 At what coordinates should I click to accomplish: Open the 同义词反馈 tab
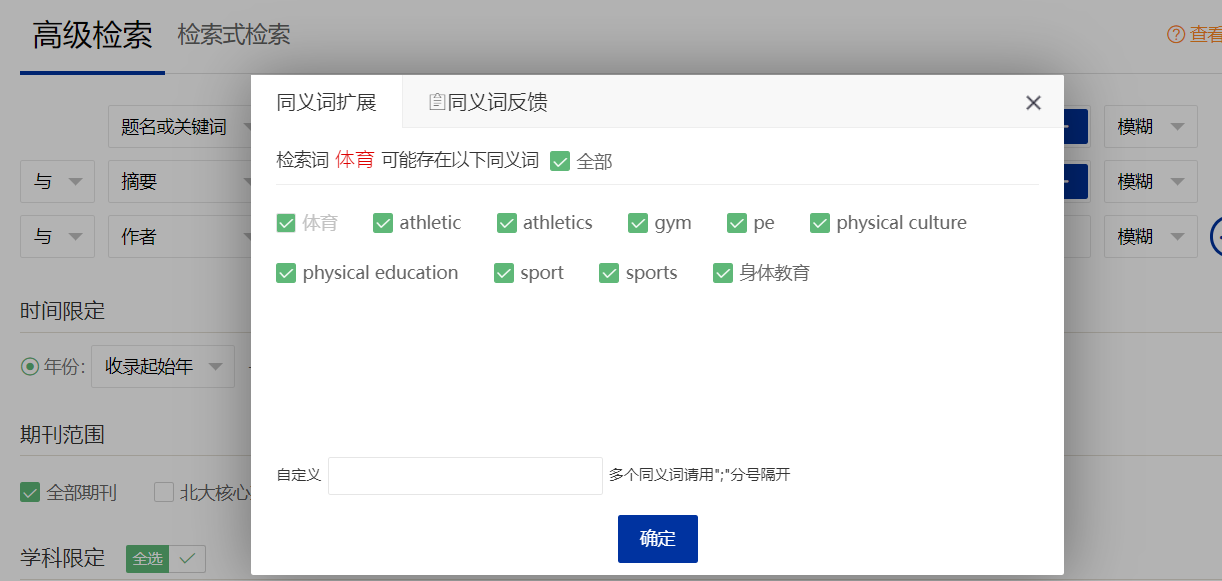[x=488, y=102]
